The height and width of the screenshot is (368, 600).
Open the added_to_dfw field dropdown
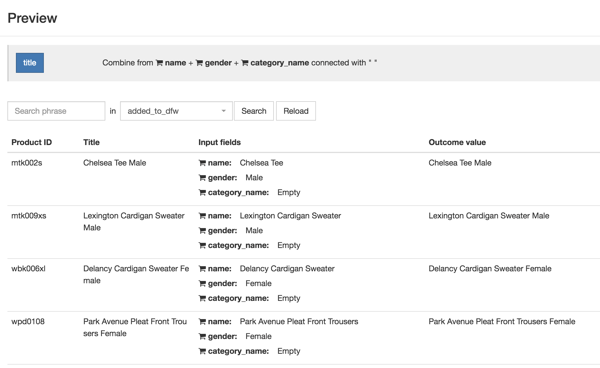(176, 111)
